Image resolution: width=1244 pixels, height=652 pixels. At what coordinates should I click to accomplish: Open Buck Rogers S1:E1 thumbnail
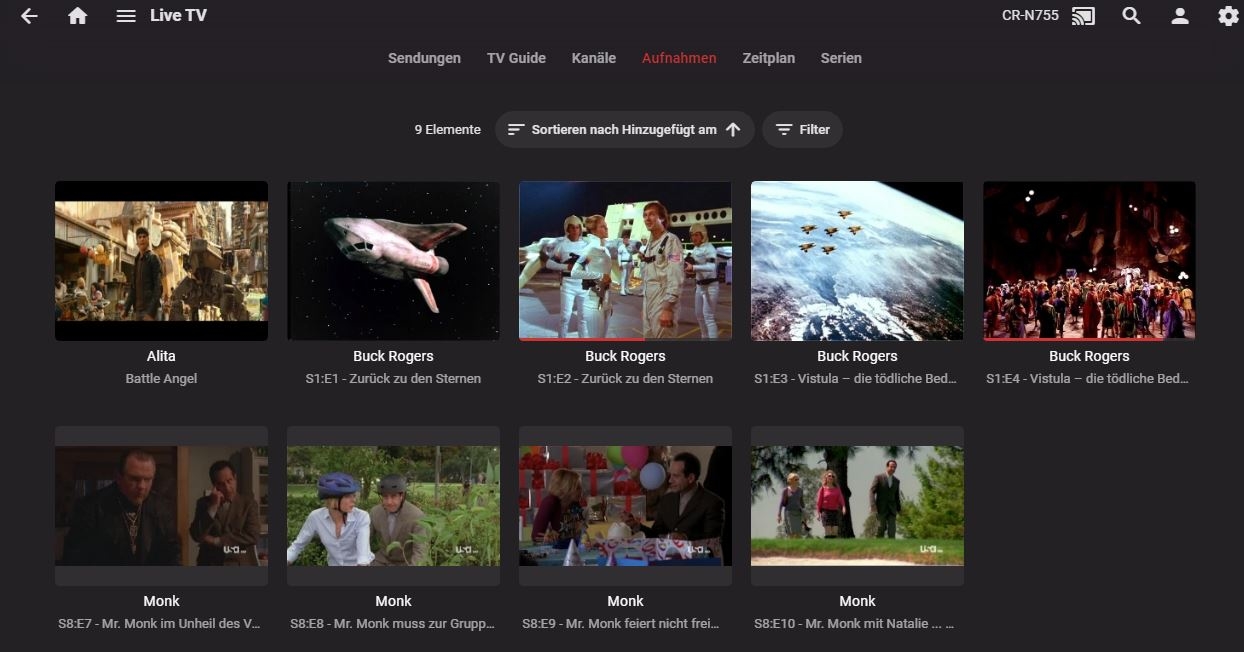point(393,261)
